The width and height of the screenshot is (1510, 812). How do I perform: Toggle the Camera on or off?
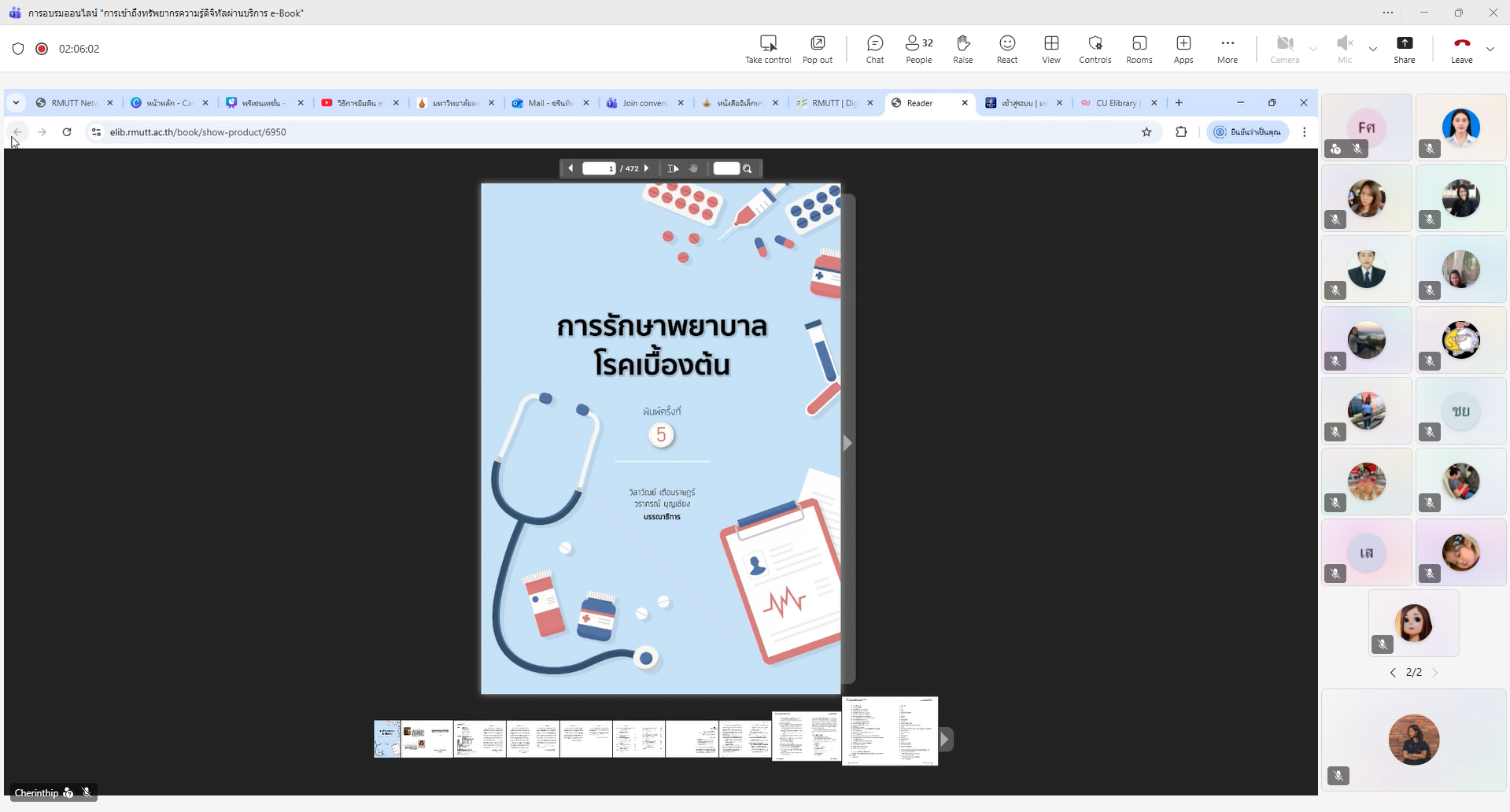[x=1284, y=49]
